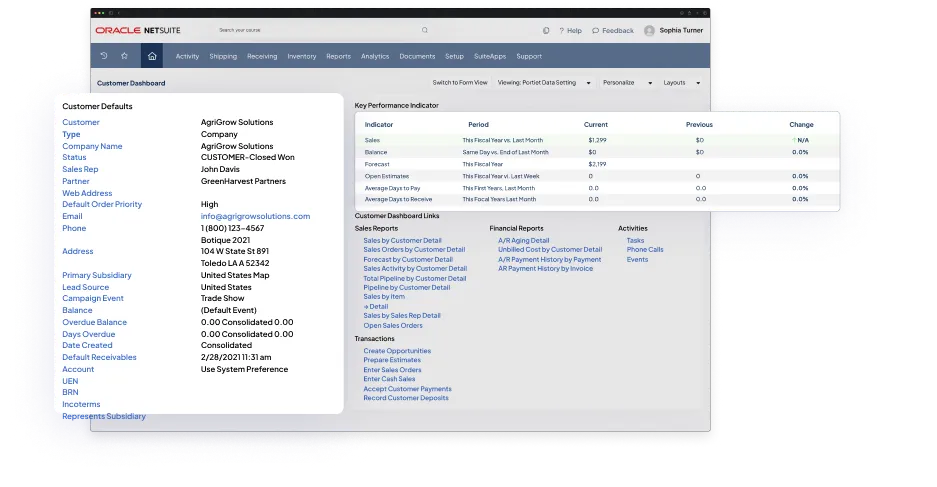Viewport: 937px width, 487px height.
Task: Click the Default Order Priority label
Action: 102,204
